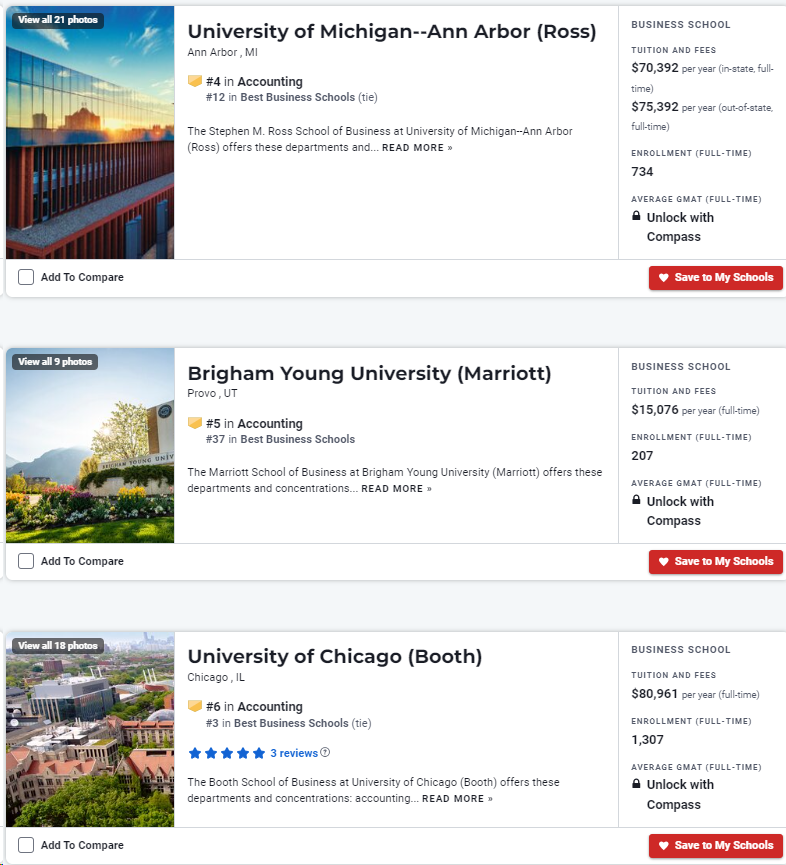Check Add To Compare for University of Michigan

point(26,277)
